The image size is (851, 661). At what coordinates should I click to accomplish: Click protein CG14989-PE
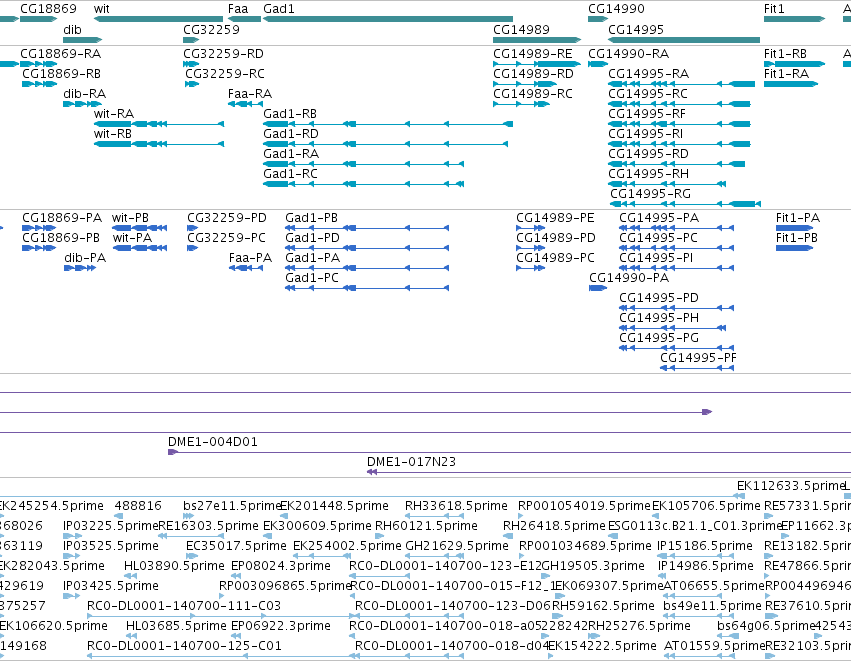click(531, 228)
